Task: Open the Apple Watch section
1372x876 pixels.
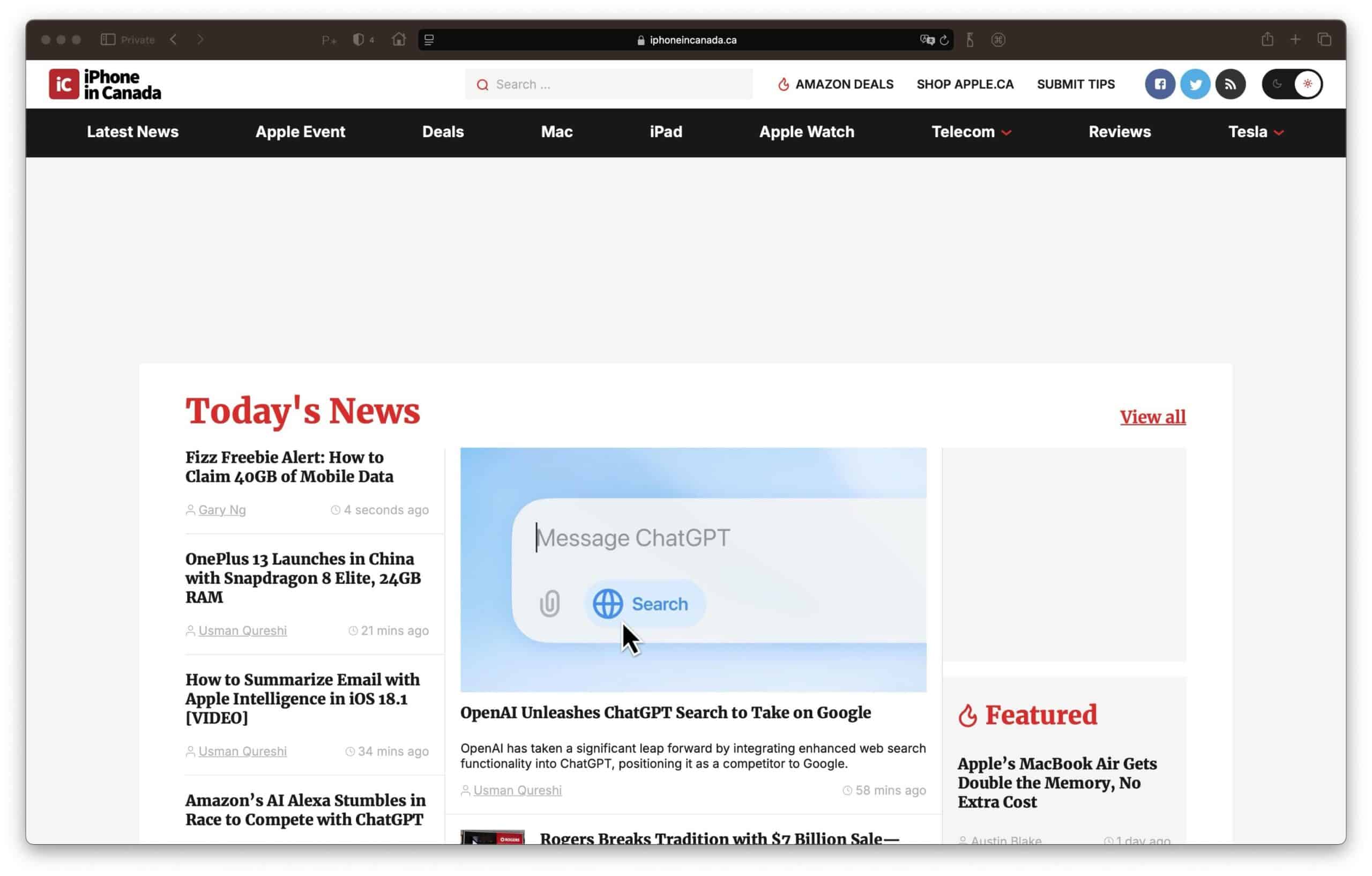Action: [807, 132]
